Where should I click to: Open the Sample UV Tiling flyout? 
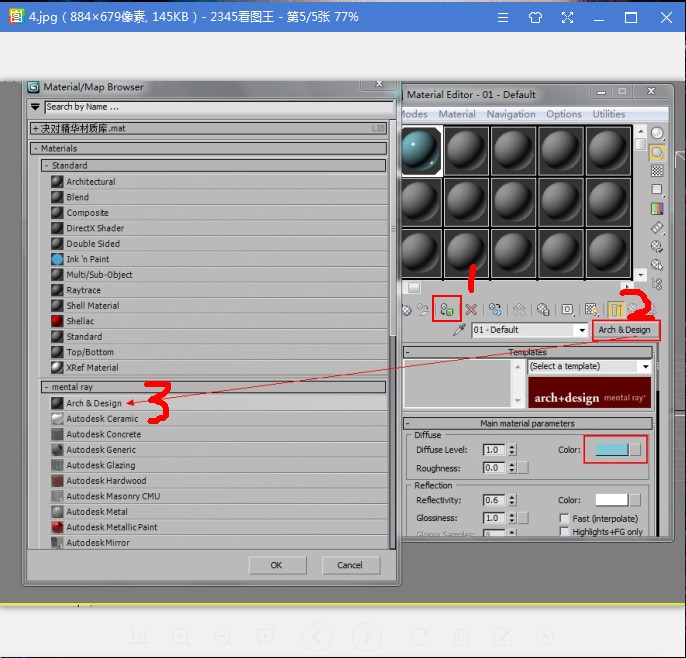click(657, 189)
